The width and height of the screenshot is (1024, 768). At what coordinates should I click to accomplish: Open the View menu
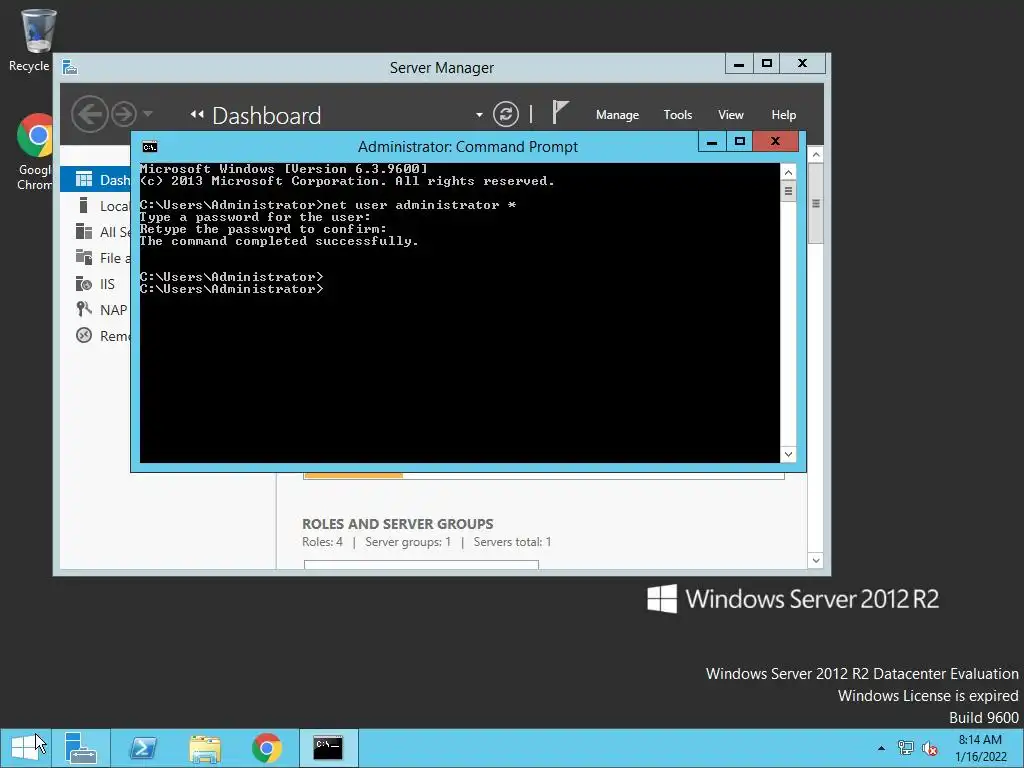click(731, 115)
